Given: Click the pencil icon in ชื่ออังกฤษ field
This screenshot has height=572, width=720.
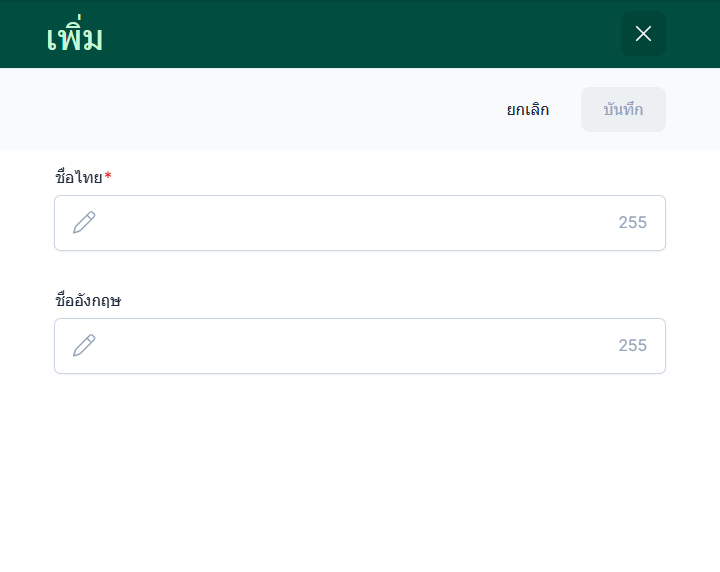Looking at the screenshot, I should click(84, 346).
